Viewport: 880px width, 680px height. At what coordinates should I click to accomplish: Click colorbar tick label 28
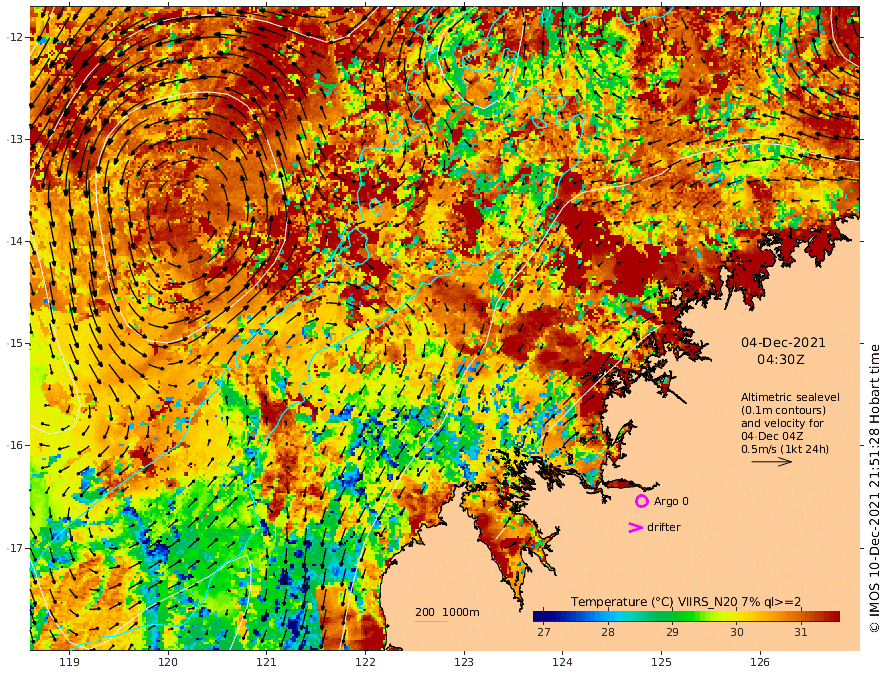click(x=607, y=632)
